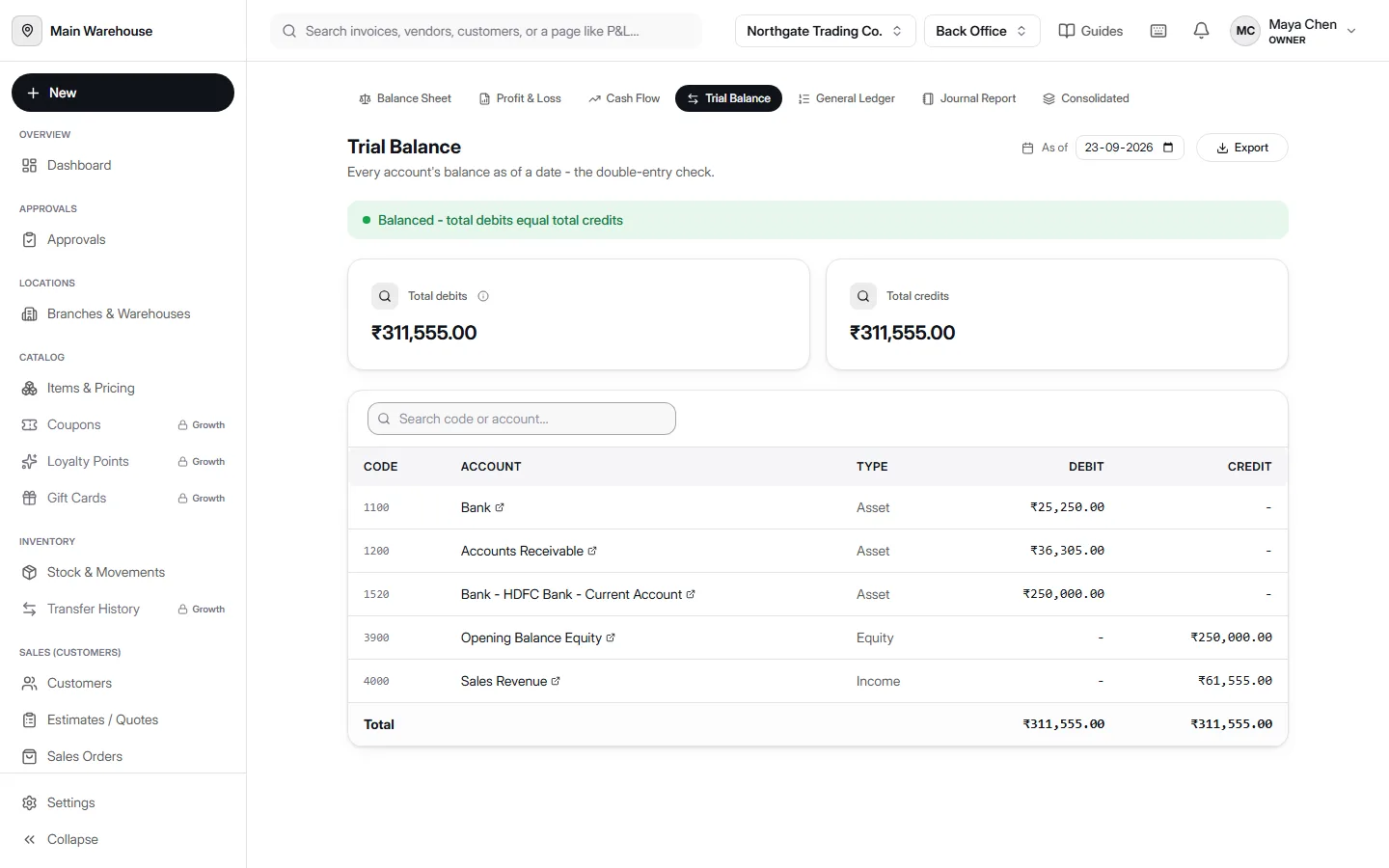The height and width of the screenshot is (868, 1389).
Task: Click the ₹61,555.00 credit value
Action: click(1235, 681)
